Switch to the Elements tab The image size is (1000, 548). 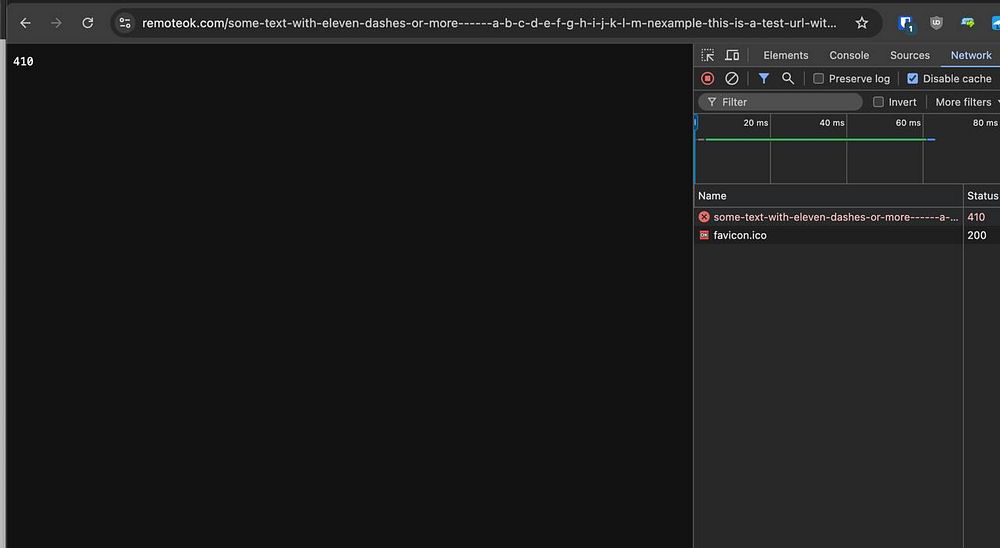pos(786,56)
